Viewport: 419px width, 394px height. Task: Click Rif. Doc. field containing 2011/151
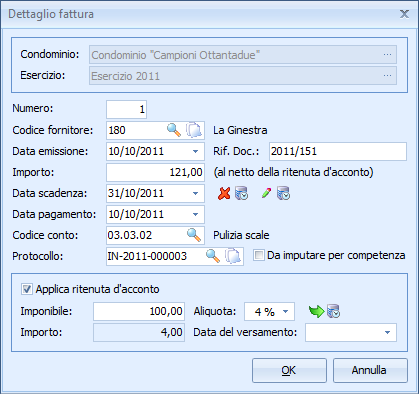(x=338, y=151)
